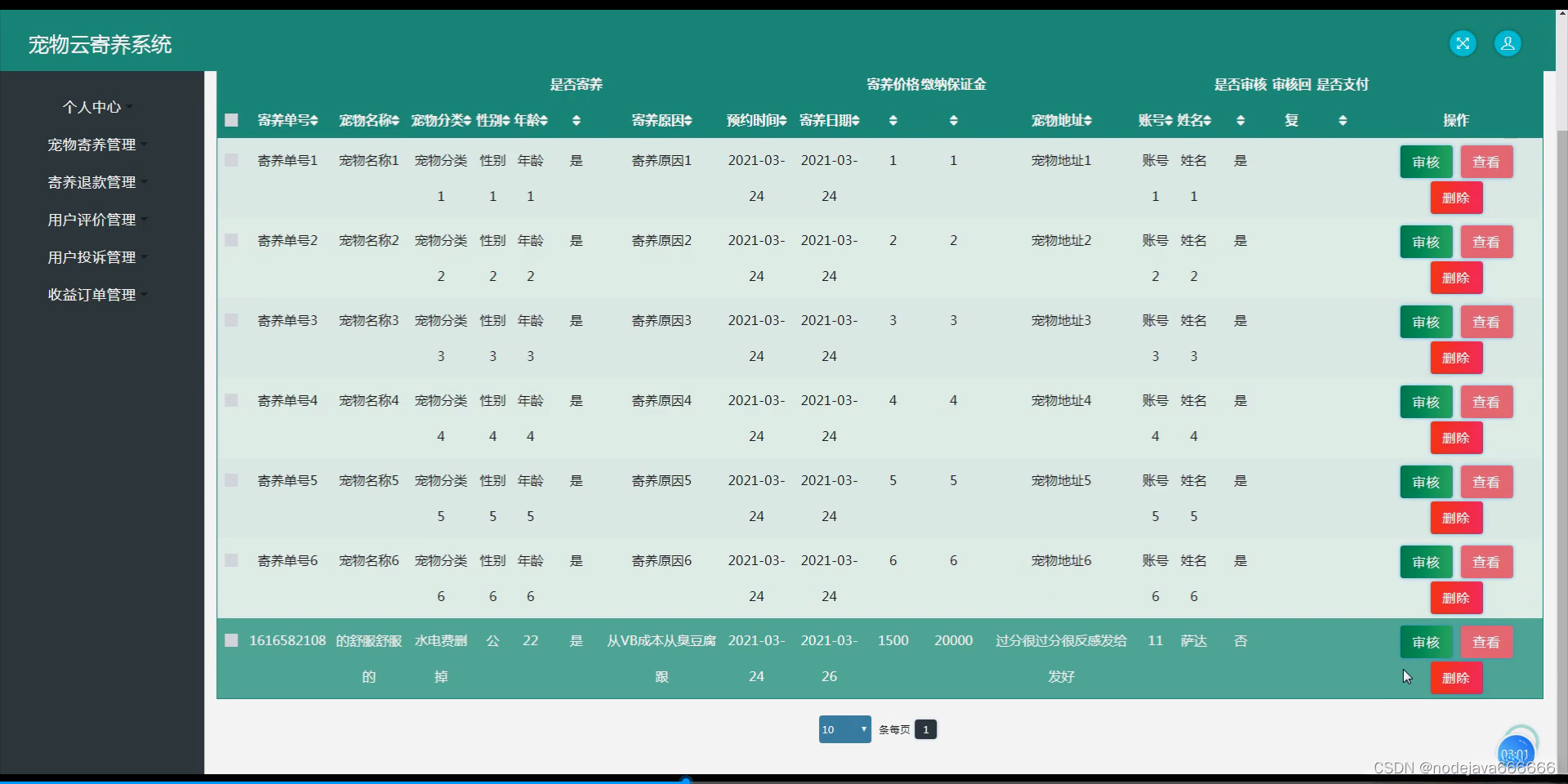The height and width of the screenshot is (784, 1568).
Task: Sort by 预约时间 column arrows
Action: (783, 121)
